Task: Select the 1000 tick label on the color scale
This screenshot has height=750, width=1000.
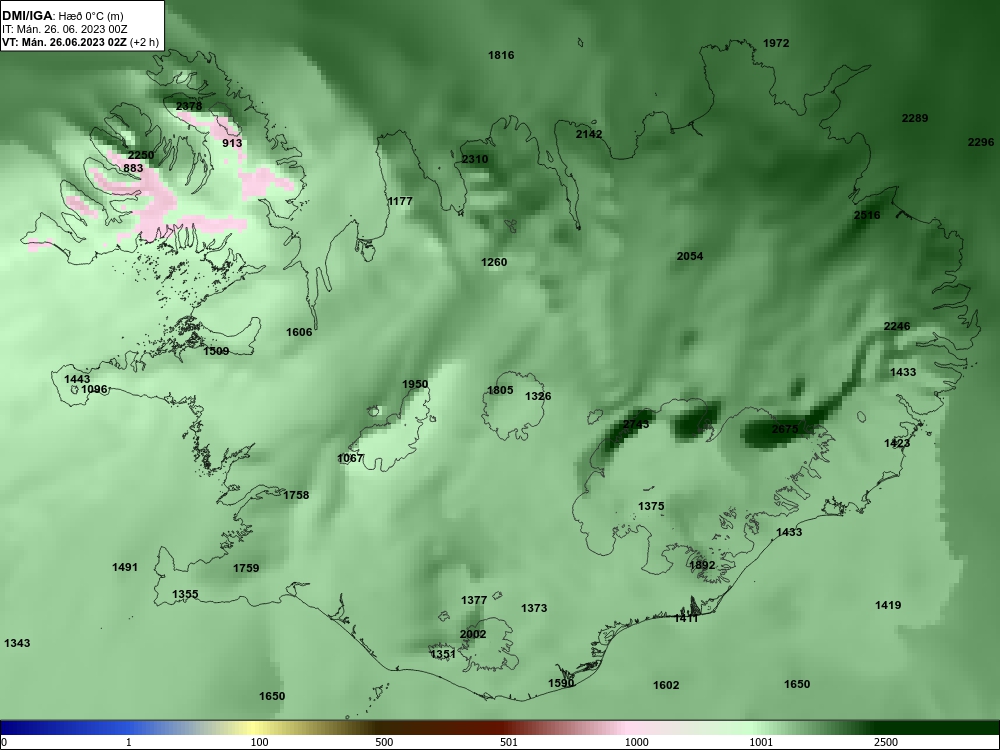Action: point(636,742)
